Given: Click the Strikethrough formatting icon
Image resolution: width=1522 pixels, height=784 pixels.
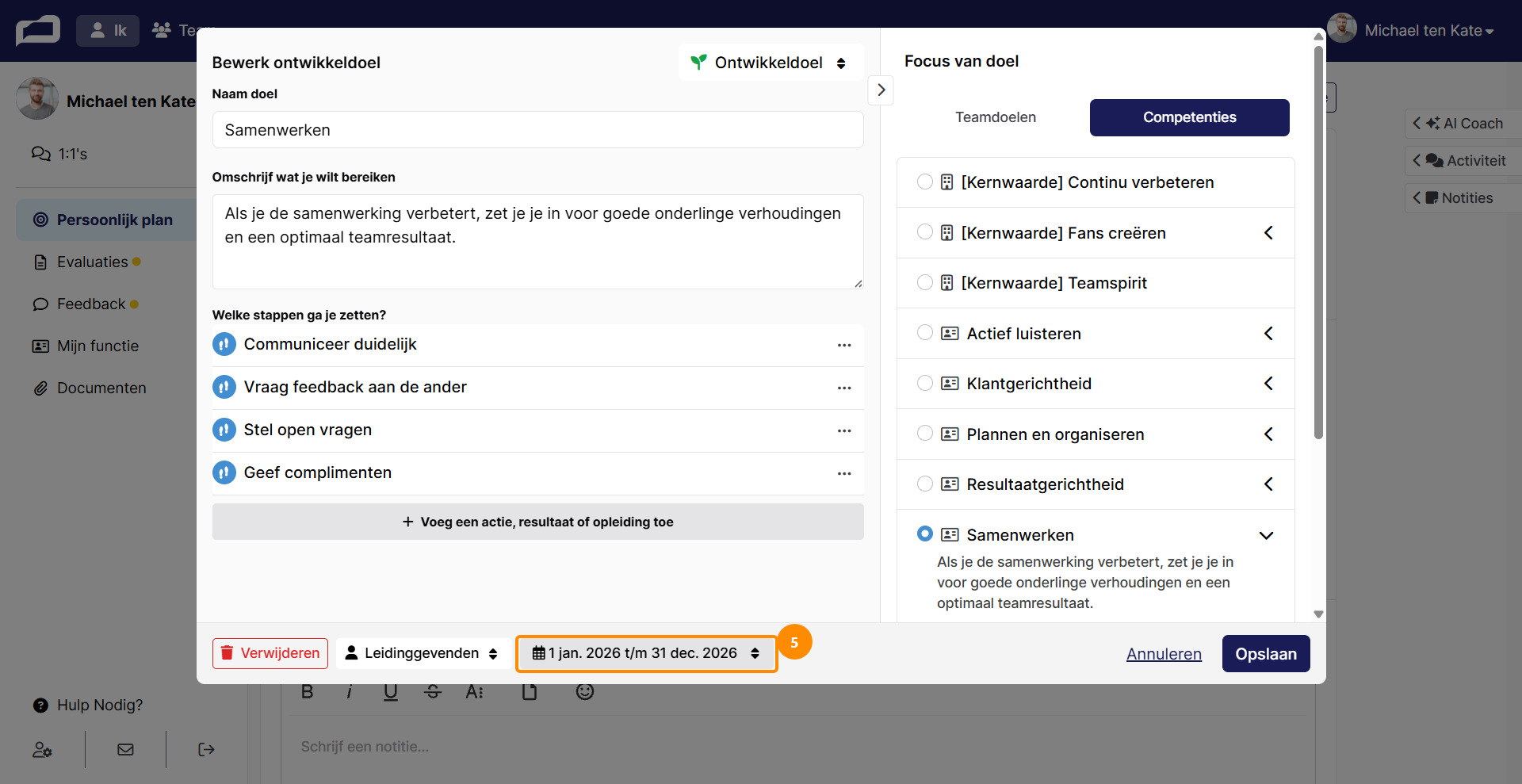Looking at the screenshot, I should coord(433,692).
